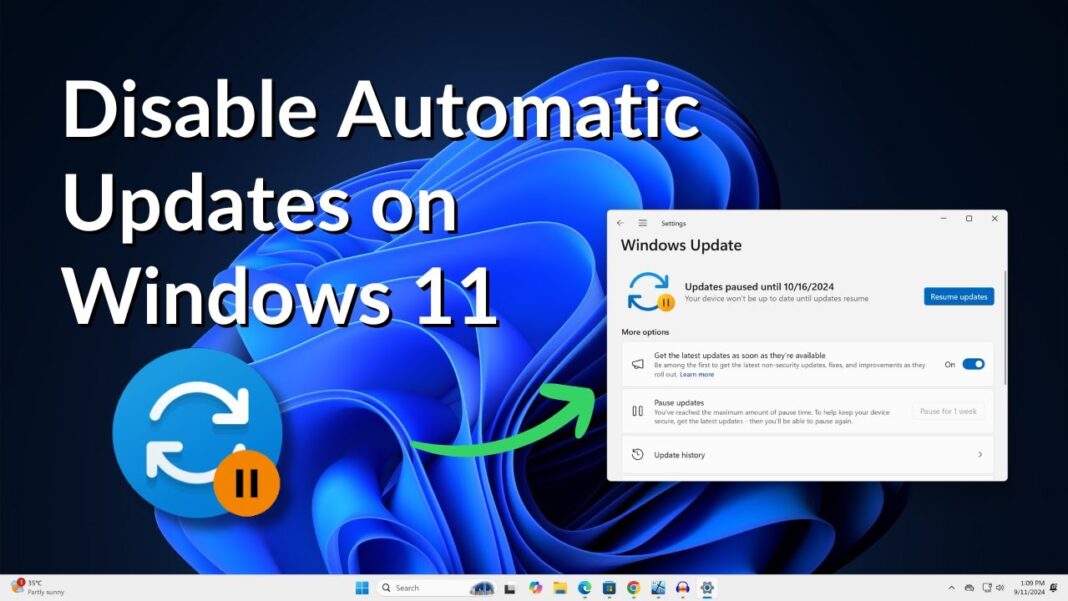Screen dimensions: 1068x601
Task: Open the Microsoft Store from the taskbar
Action: pos(609,588)
